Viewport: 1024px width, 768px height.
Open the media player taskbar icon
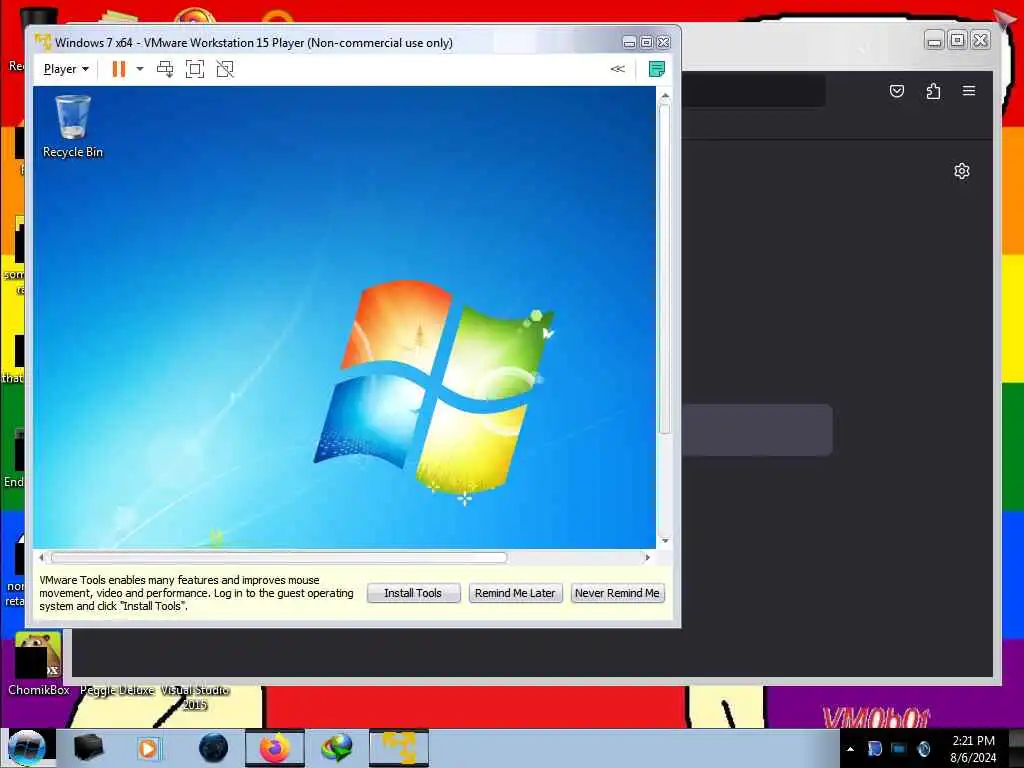click(148, 748)
